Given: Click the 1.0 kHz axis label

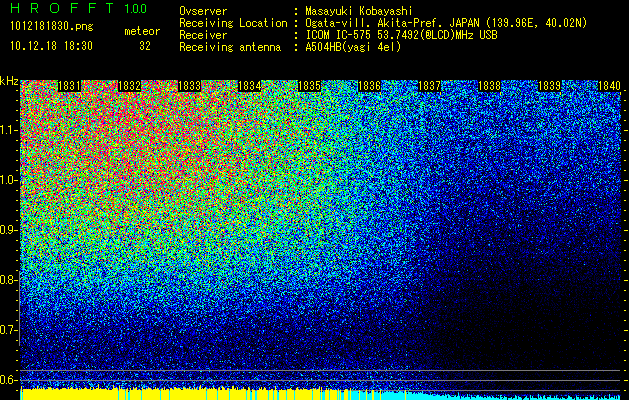Looking at the screenshot, I should [8, 180].
